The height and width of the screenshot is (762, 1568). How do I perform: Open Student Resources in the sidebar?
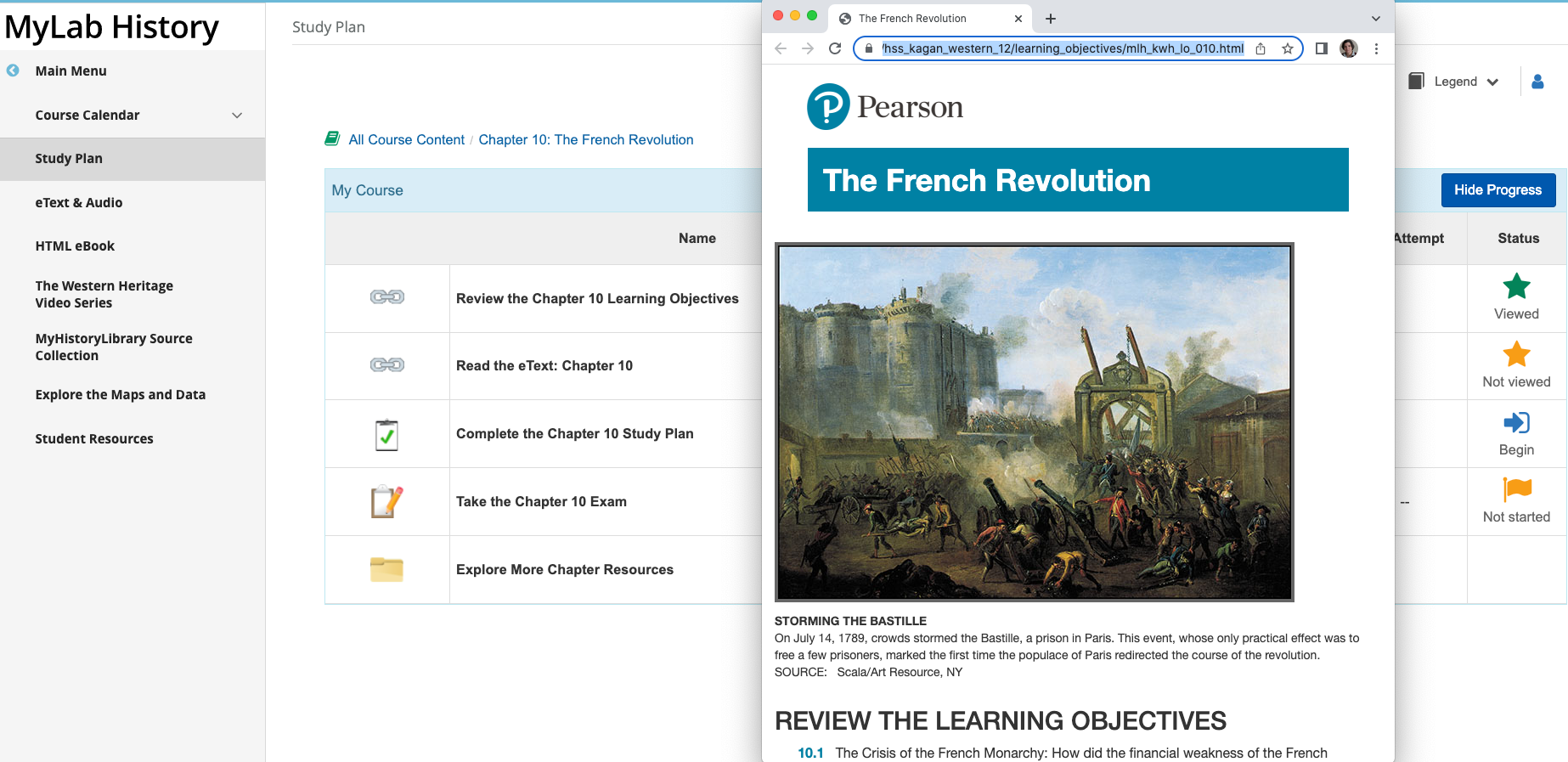pyautogui.click(x=94, y=438)
